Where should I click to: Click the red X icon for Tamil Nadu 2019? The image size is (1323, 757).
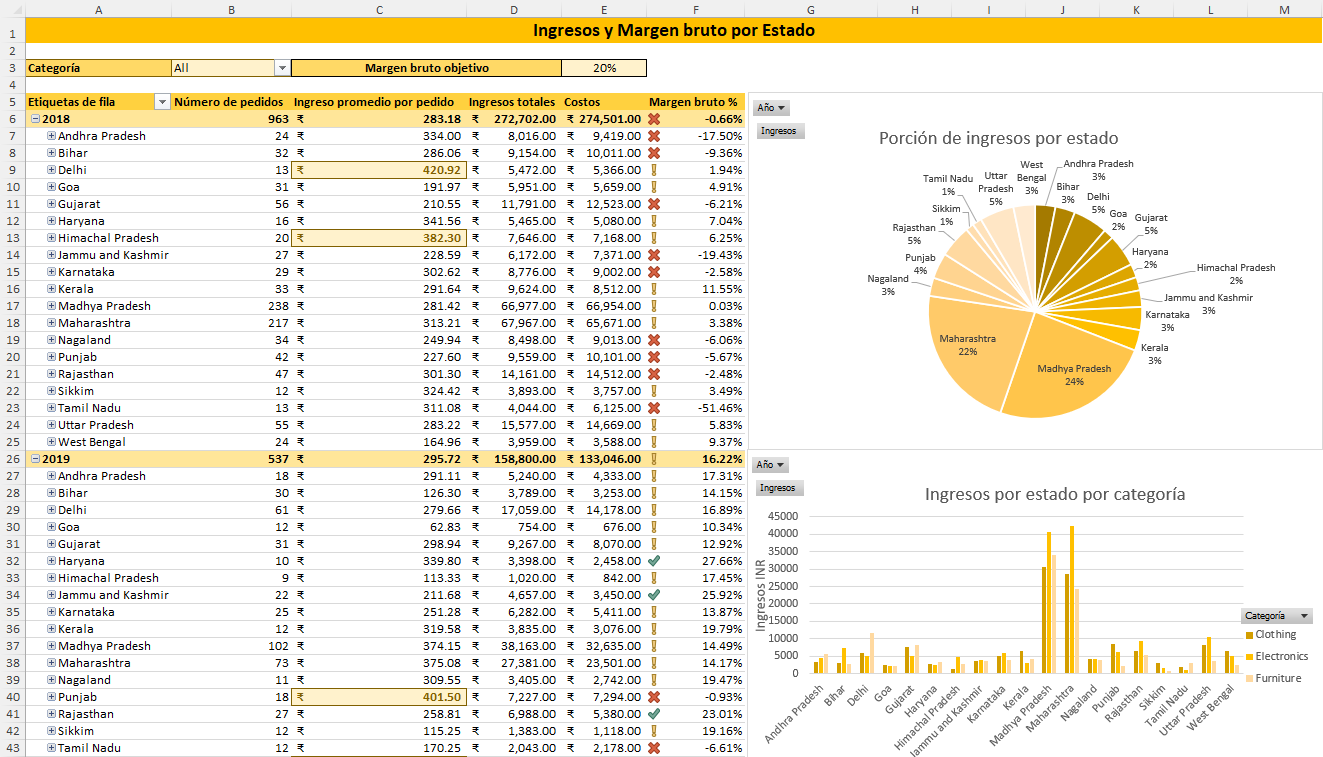pyautogui.click(x=654, y=748)
